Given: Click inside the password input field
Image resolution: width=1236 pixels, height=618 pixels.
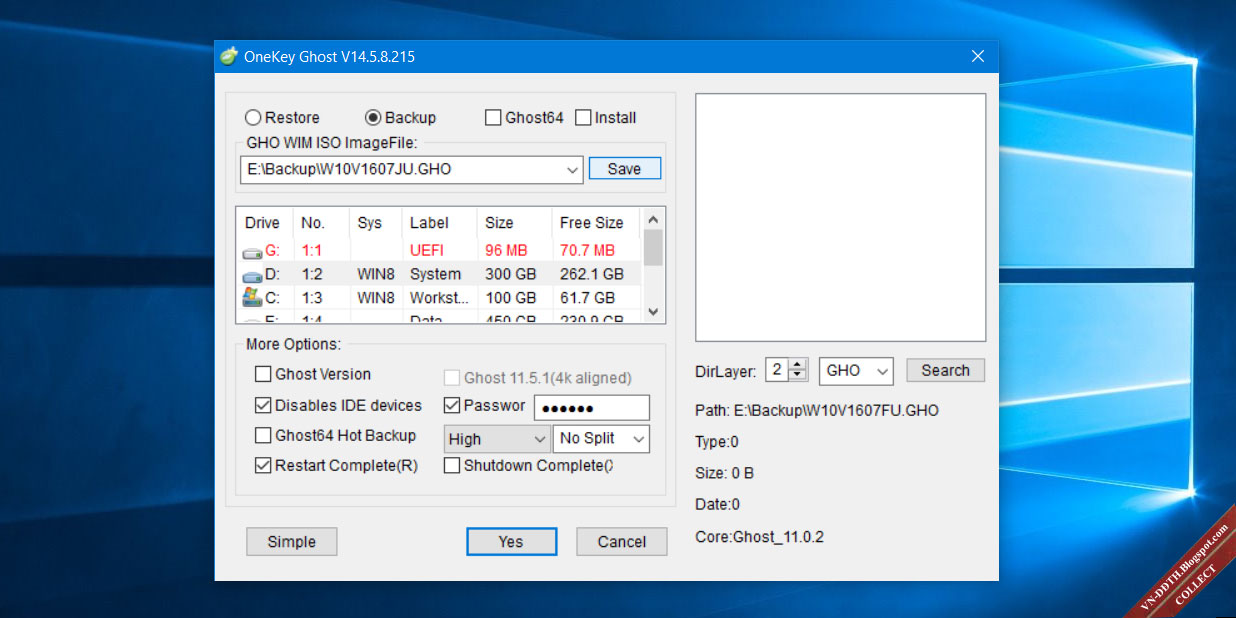Looking at the screenshot, I should [591, 407].
